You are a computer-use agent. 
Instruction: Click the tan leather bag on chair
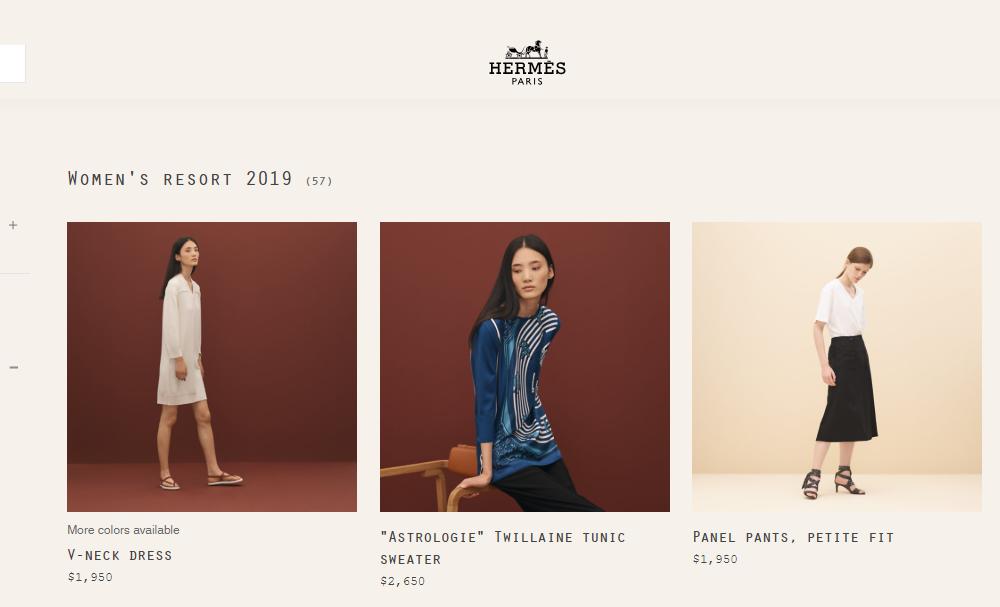(463, 461)
